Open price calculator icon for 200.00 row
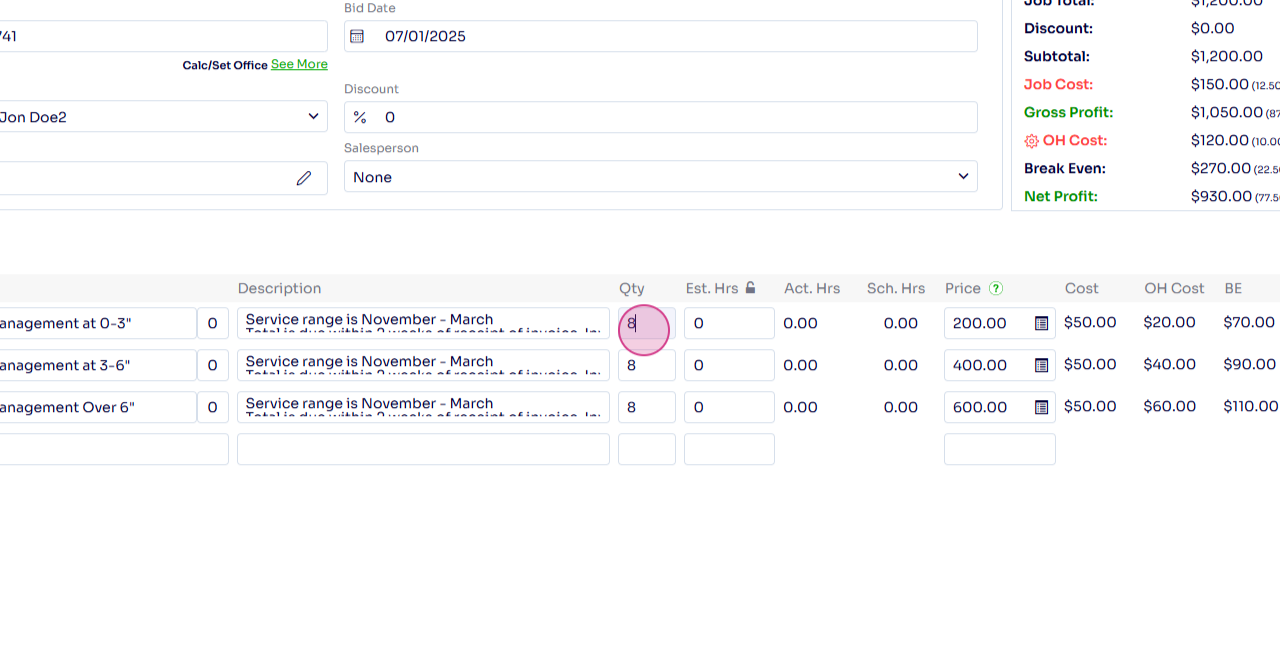The image size is (1280, 652). coord(1041,324)
